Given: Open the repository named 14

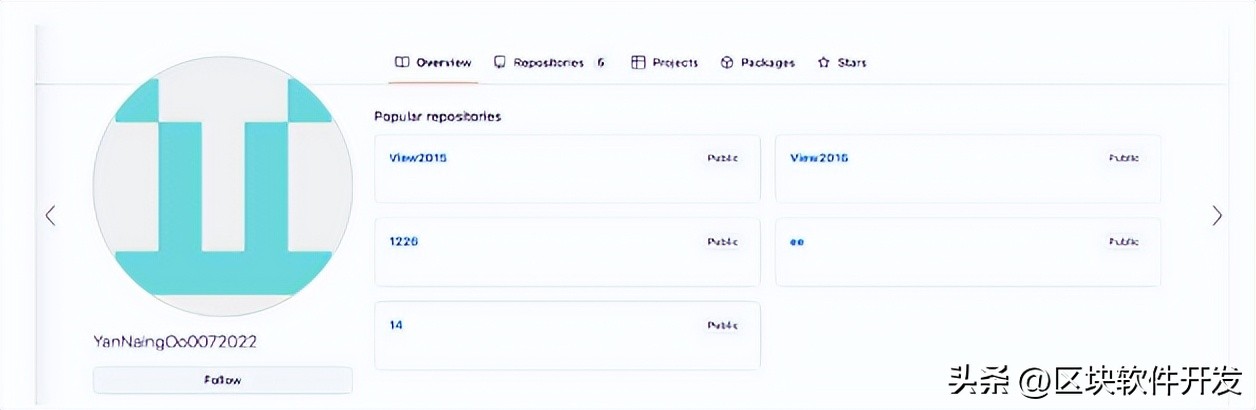Looking at the screenshot, I should click(x=396, y=325).
